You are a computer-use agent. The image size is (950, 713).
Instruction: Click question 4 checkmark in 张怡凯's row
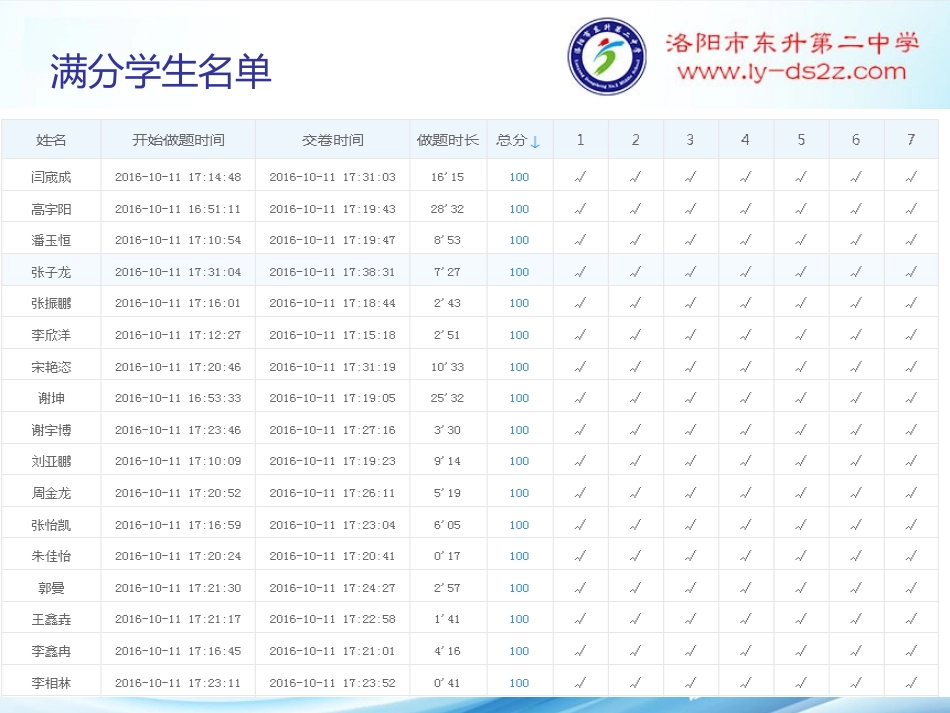click(746, 525)
